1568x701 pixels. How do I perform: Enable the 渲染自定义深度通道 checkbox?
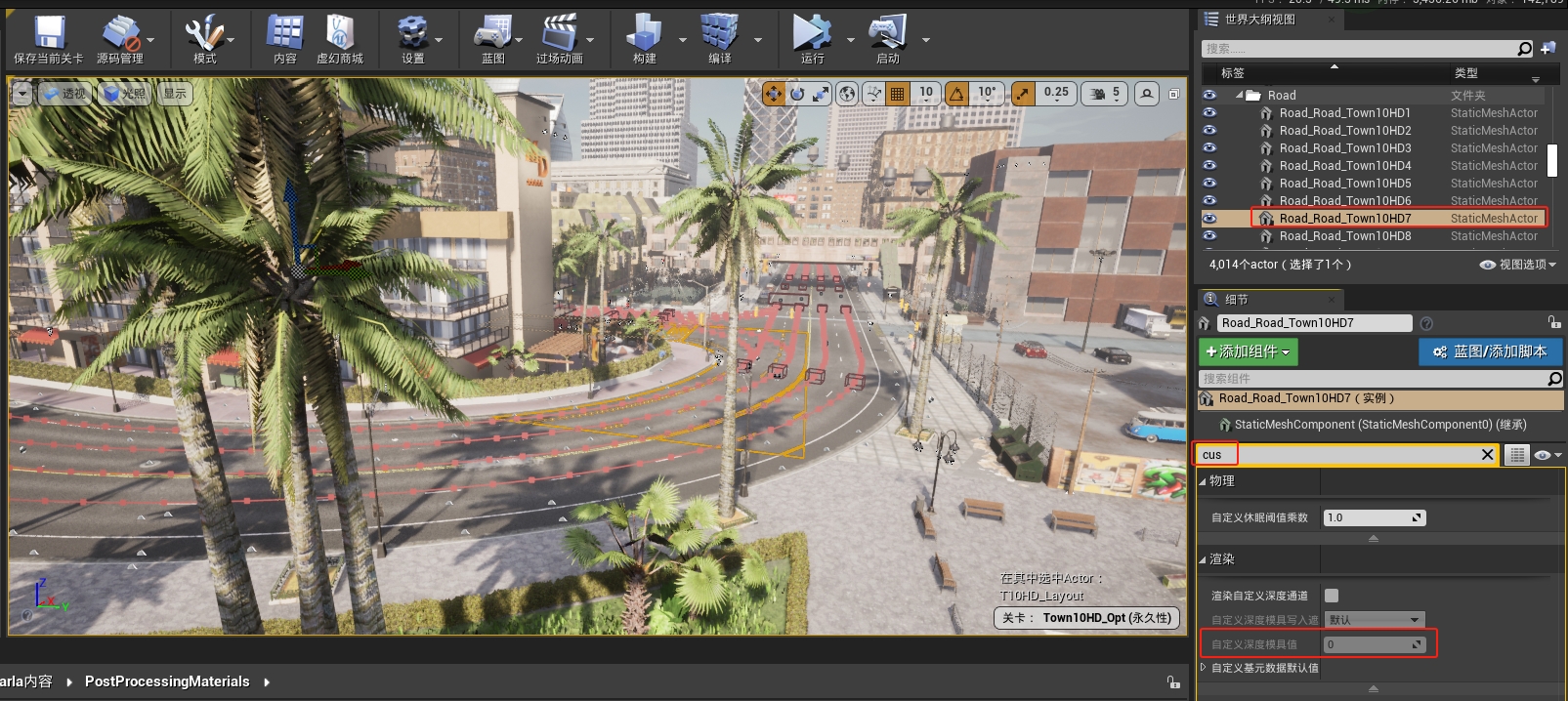tap(1332, 596)
